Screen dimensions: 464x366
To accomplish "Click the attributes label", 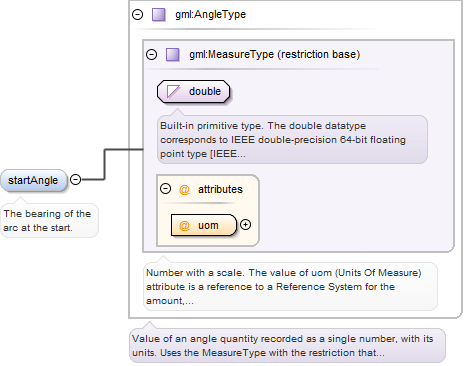I will point(220,190).
